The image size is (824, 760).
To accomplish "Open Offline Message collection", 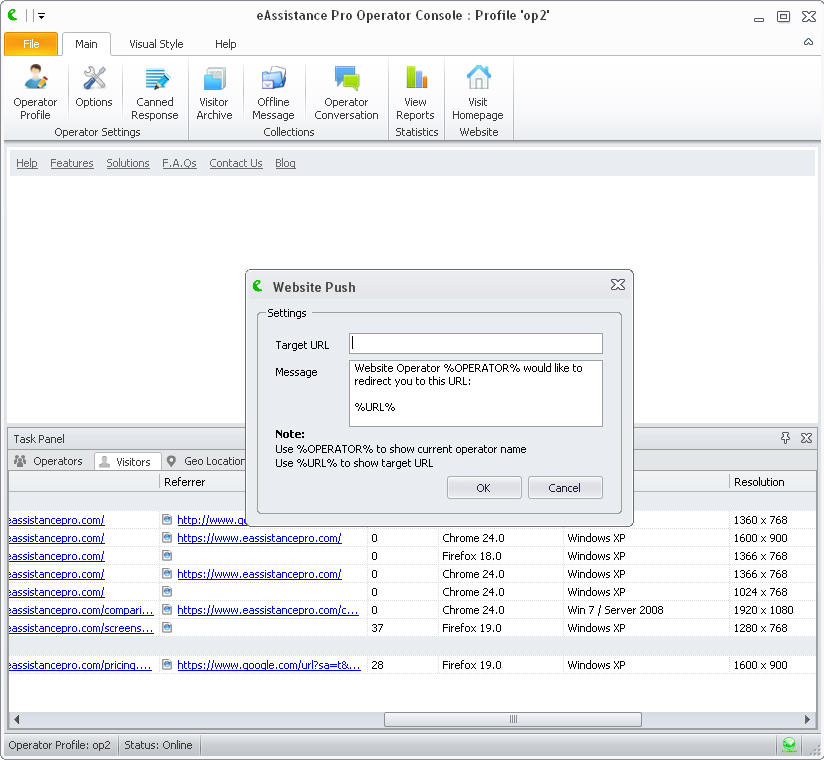I will [273, 92].
